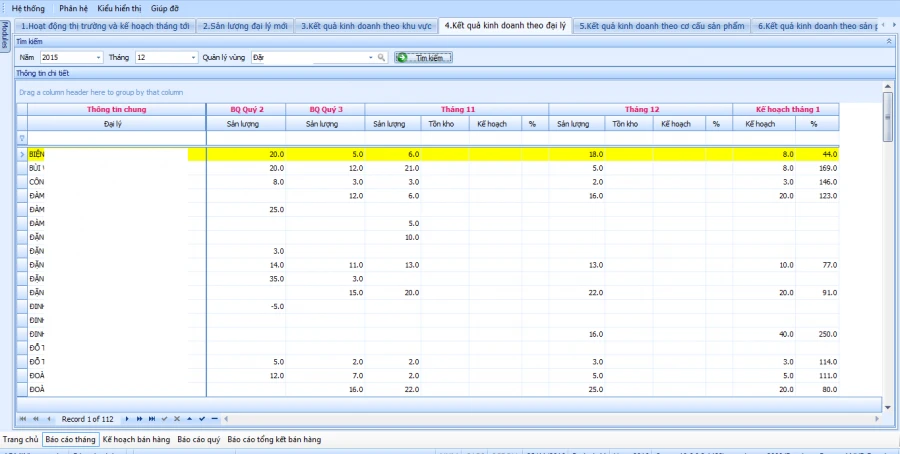Open the Quản lý vùng dropdown arrow
This screenshot has width=900, height=454.
[371, 57]
